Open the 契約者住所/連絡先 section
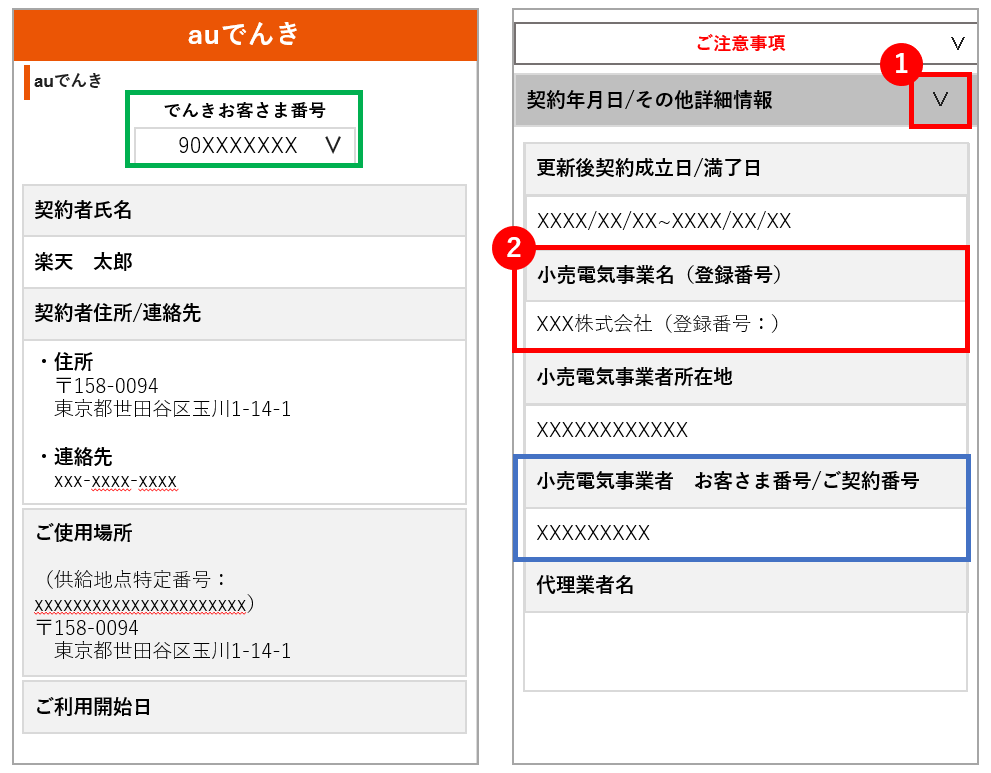 click(243, 313)
